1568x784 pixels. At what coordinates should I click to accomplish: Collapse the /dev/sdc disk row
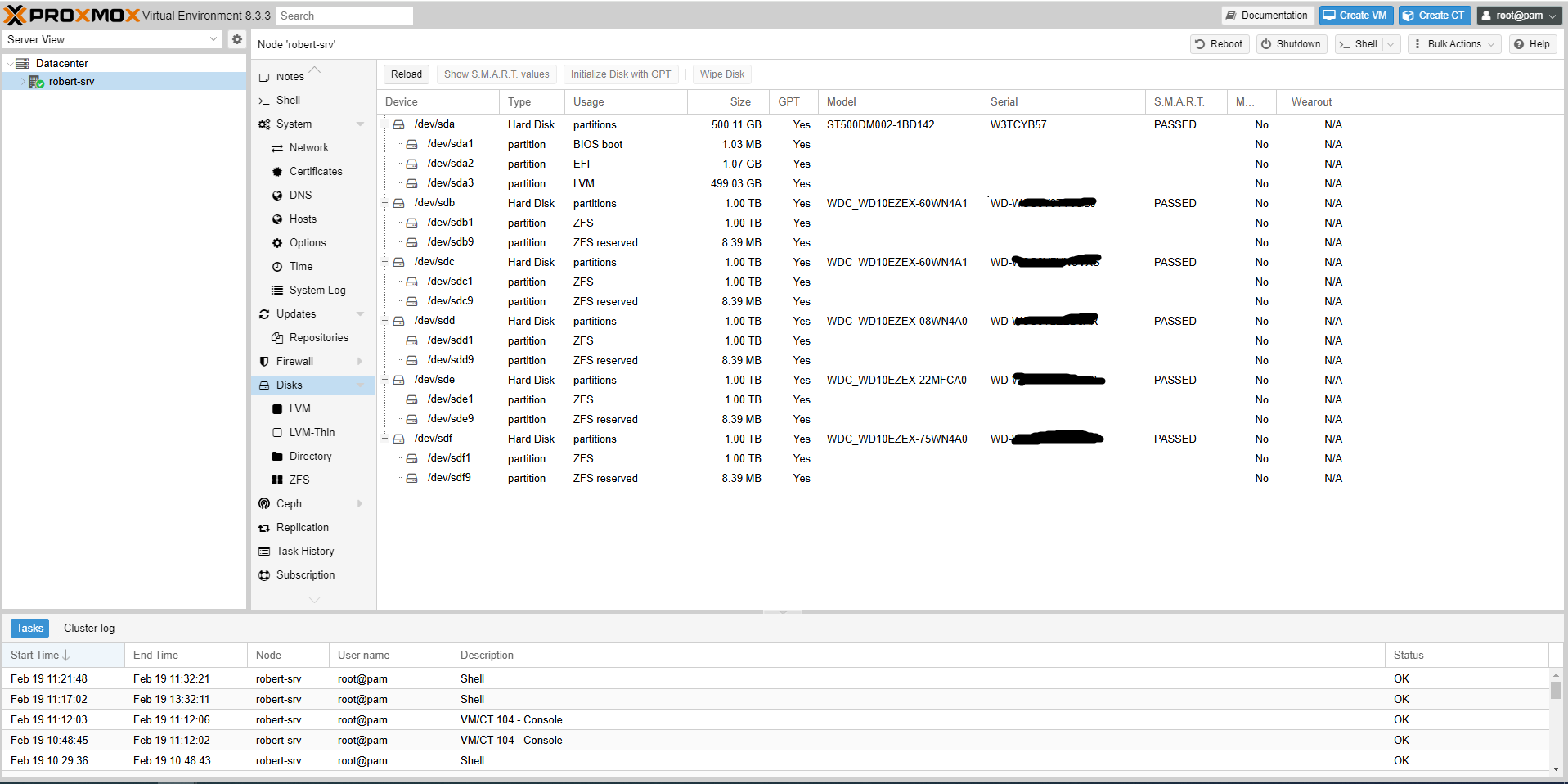(x=385, y=262)
